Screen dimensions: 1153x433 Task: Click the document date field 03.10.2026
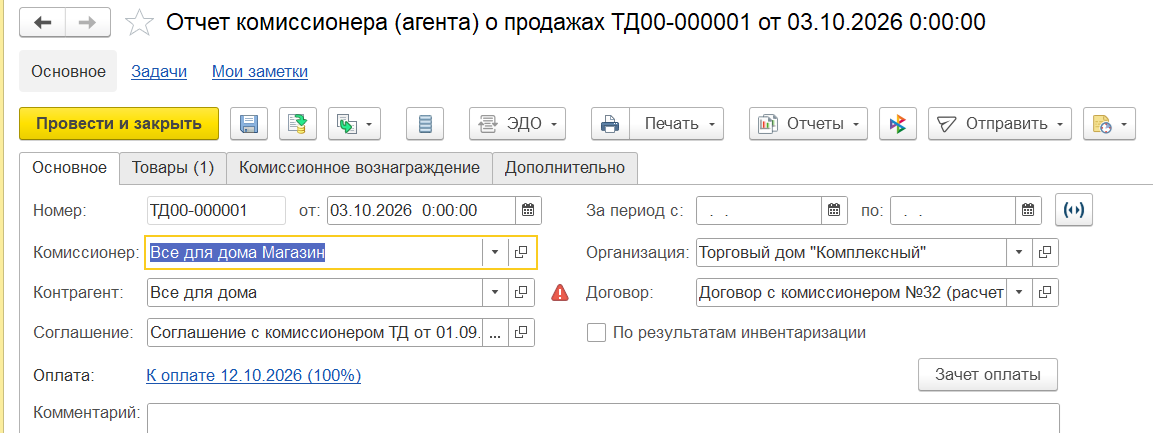pyautogui.click(x=421, y=210)
